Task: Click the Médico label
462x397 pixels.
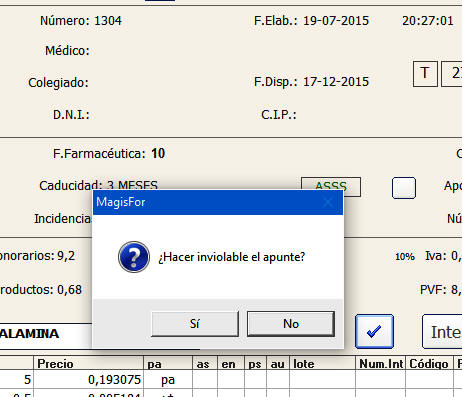Action: tap(67, 51)
